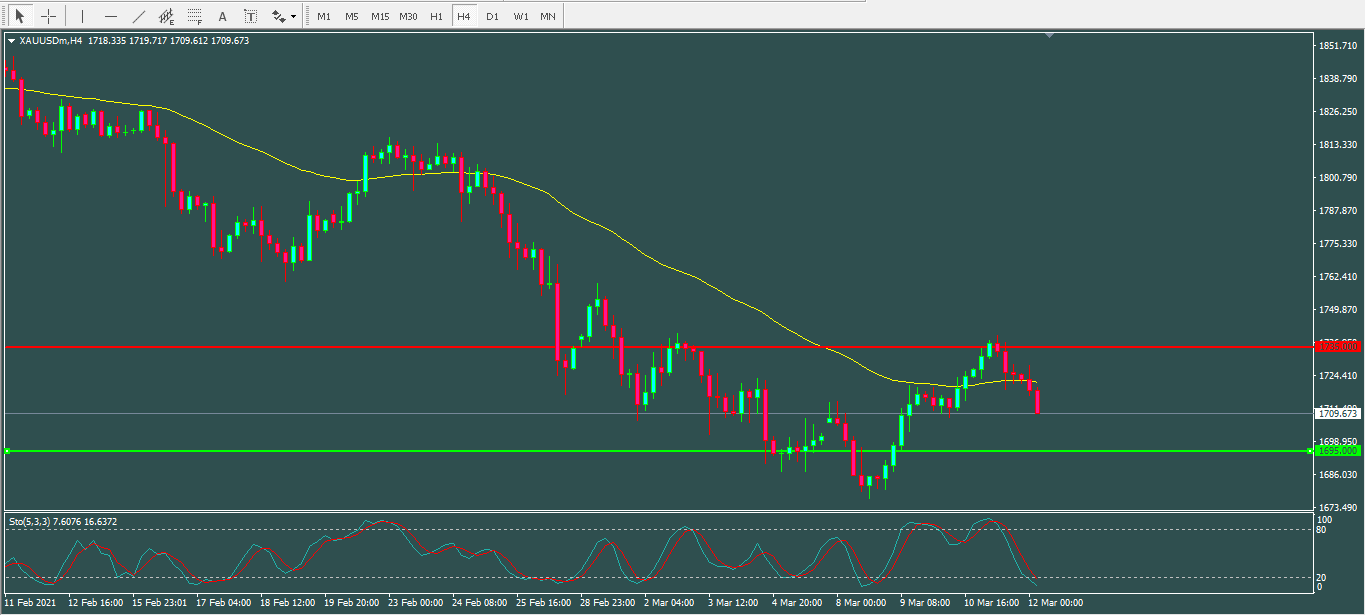The width and height of the screenshot is (1365, 615).
Task: Expand the XAUUSDm,H4 chart title triangle
Action: pyautogui.click(x=11, y=41)
